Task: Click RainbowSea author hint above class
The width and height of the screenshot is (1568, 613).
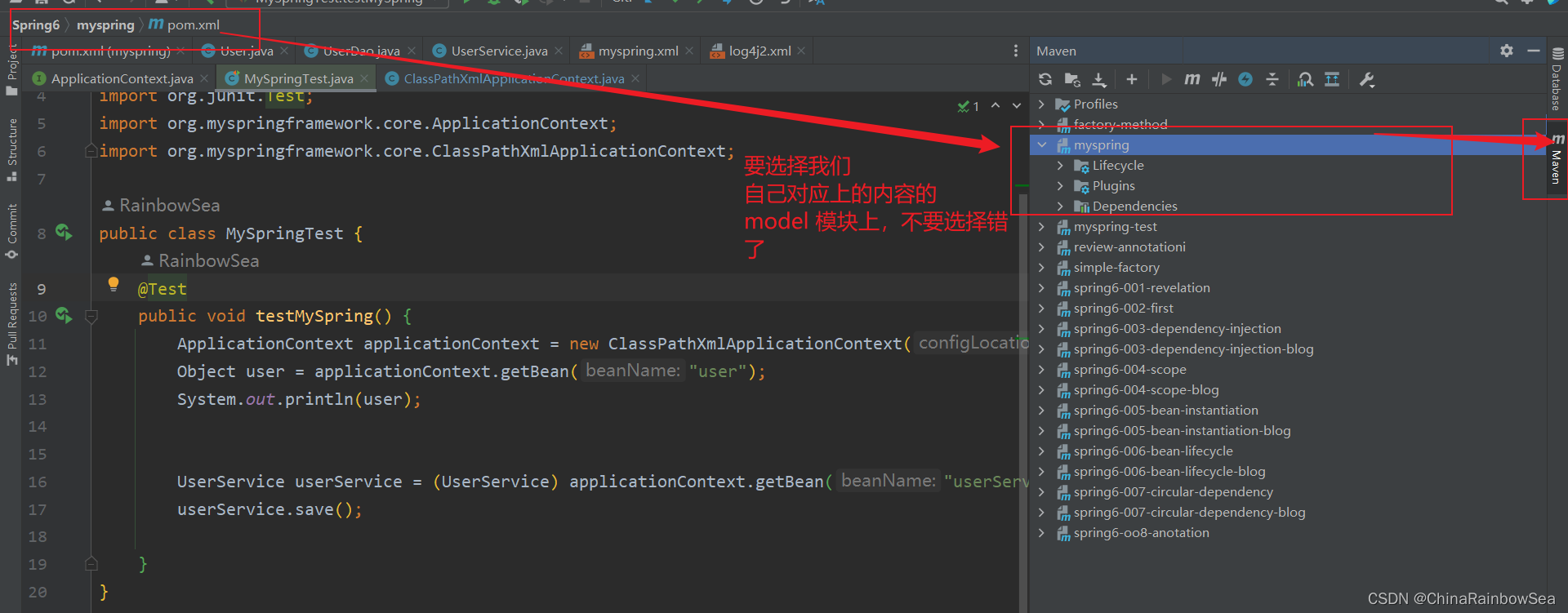Action: 161,205
